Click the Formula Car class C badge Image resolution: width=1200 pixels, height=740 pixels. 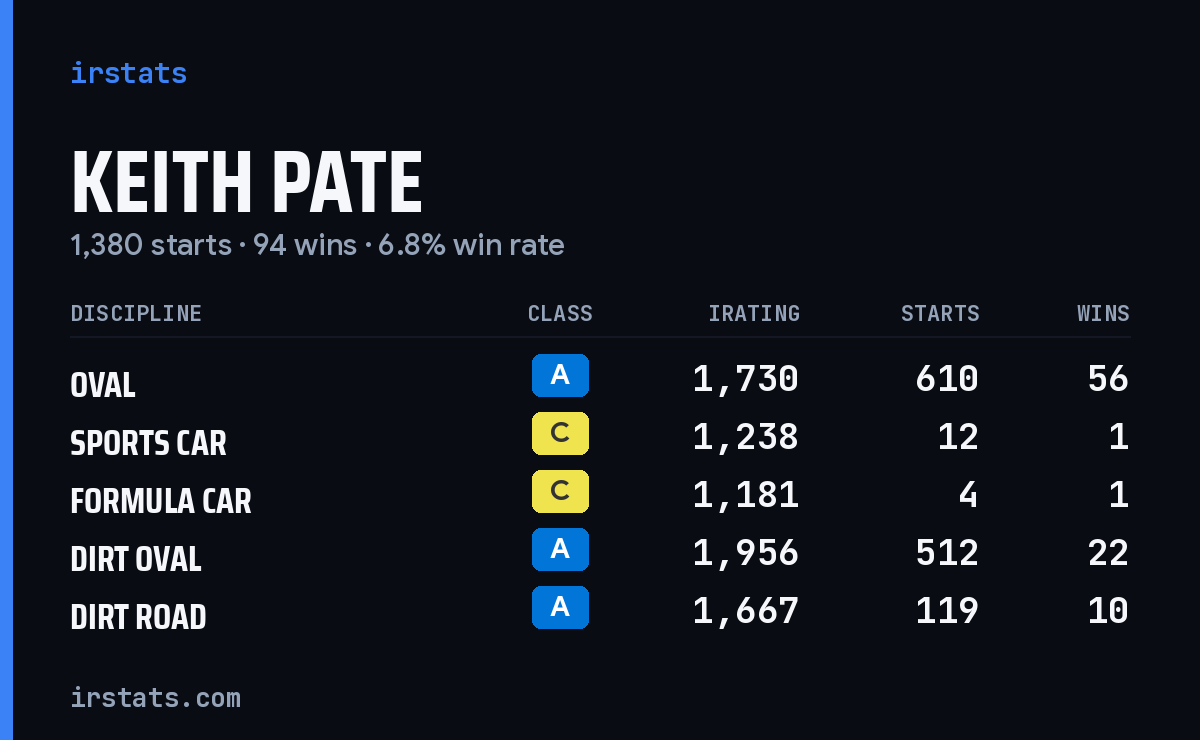(560, 492)
